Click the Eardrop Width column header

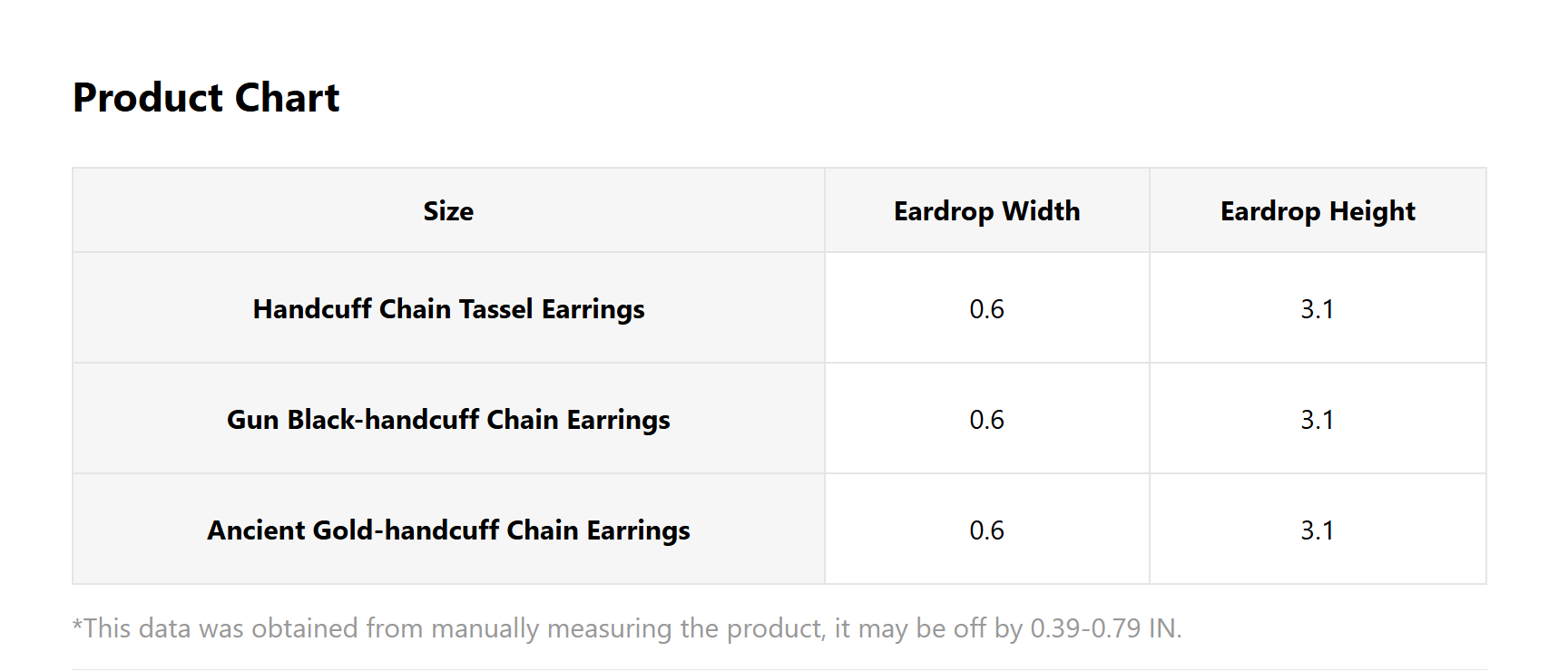click(986, 211)
